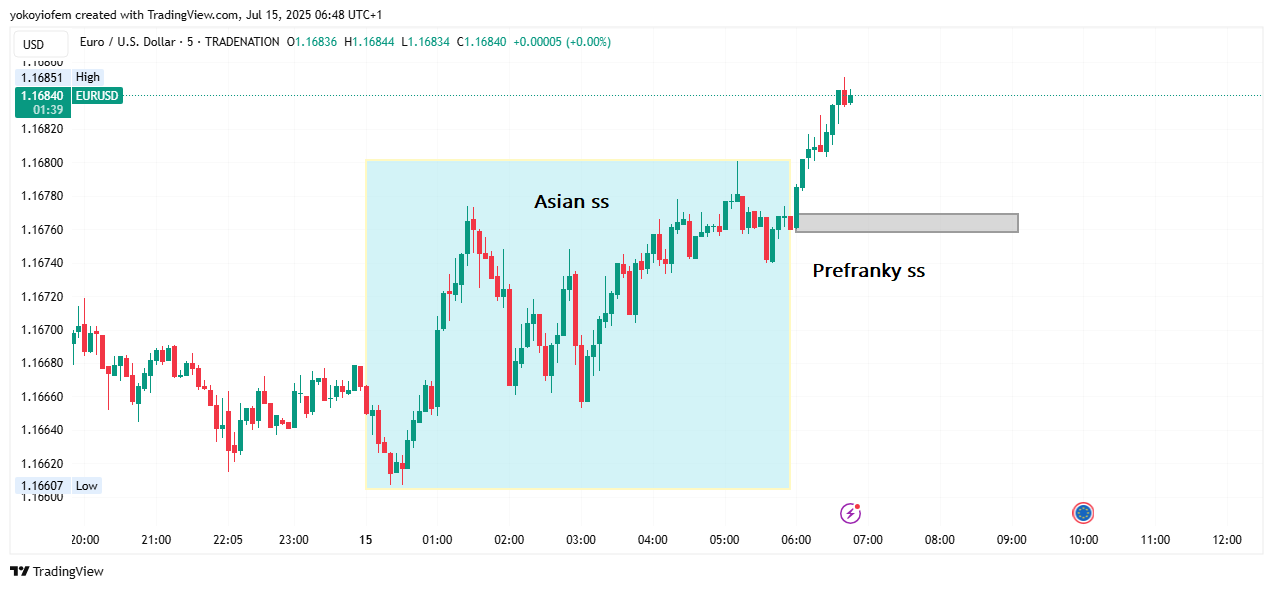Click the purple lightning news icon
Image resolution: width=1273 pixels, height=589 pixels.
tap(850, 513)
